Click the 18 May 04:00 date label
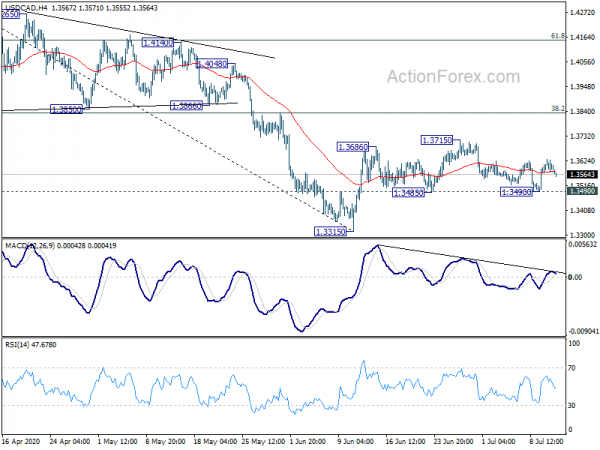The height and width of the screenshot is (450, 600). [215, 441]
